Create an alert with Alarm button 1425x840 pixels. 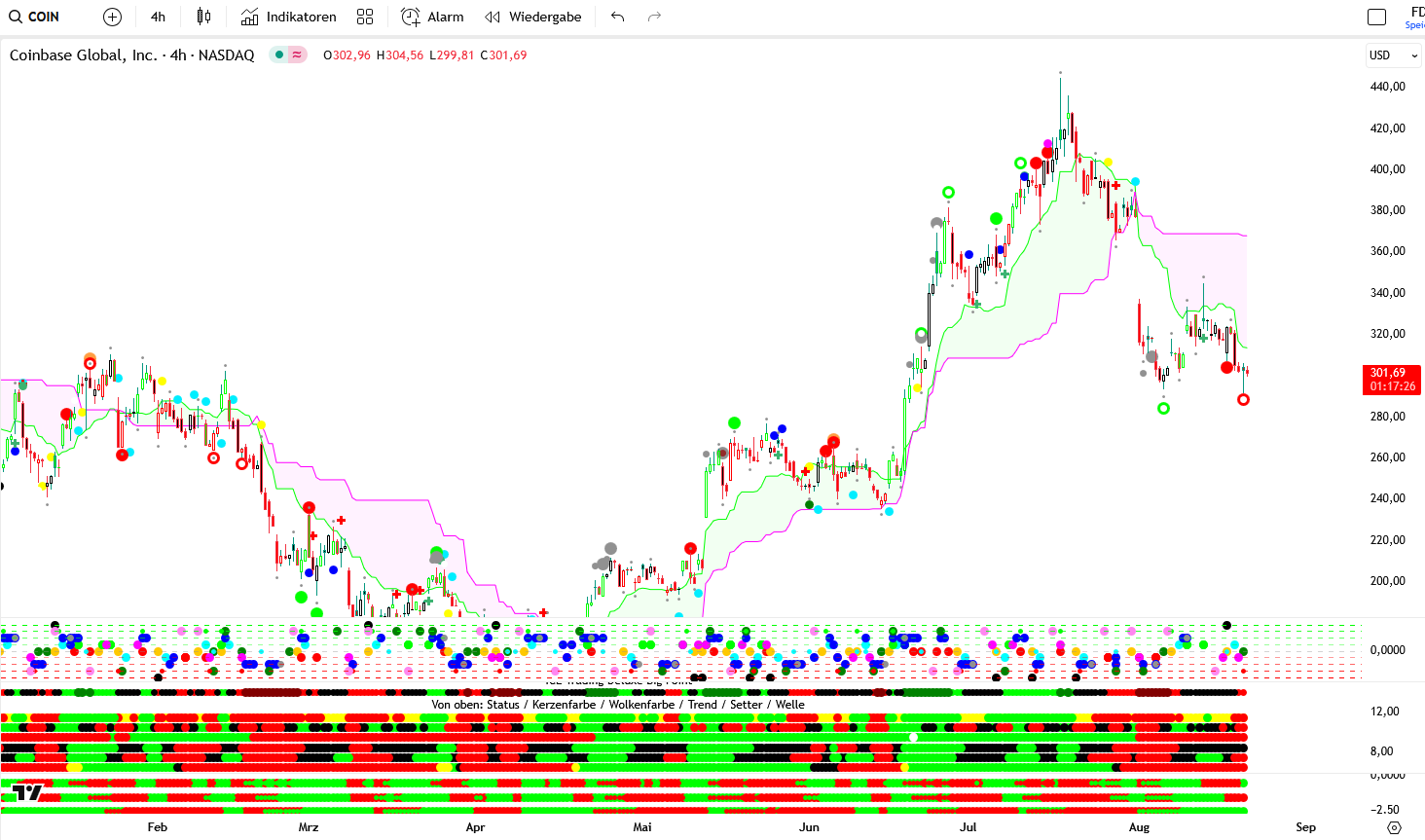pos(433,17)
